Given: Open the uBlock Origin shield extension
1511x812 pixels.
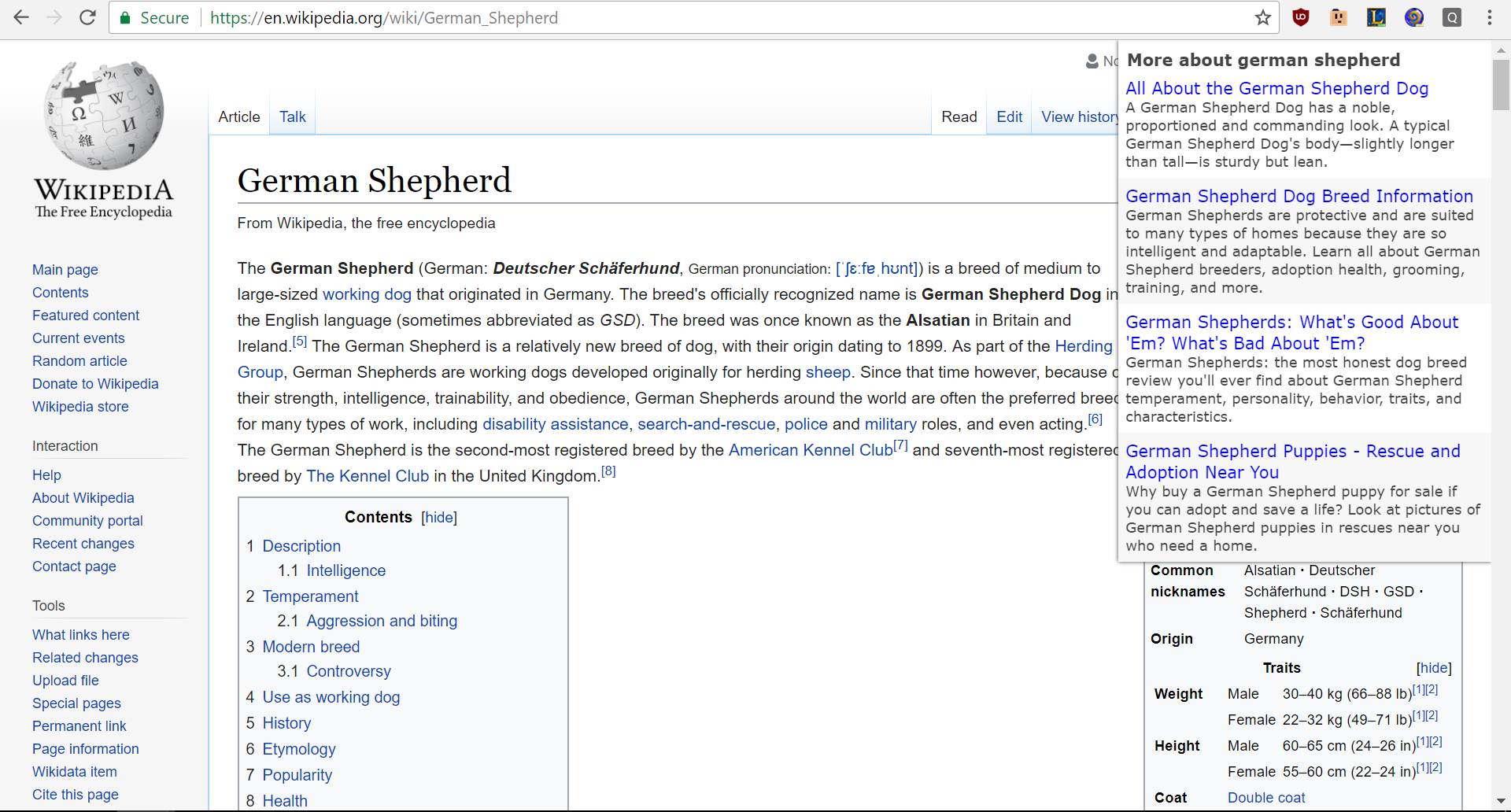Looking at the screenshot, I should (x=1301, y=17).
